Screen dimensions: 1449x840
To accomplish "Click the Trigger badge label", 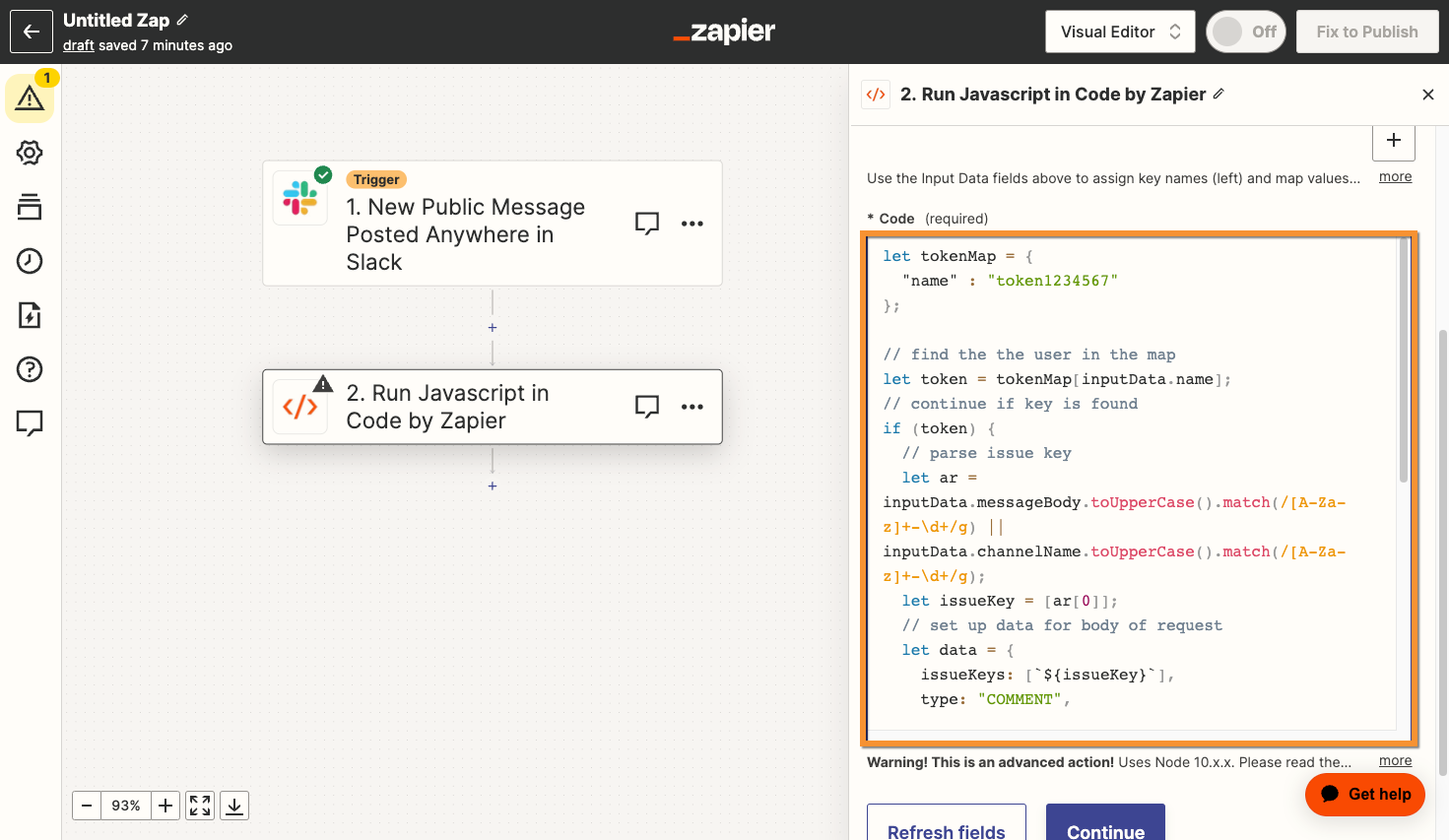I will 376,179.
